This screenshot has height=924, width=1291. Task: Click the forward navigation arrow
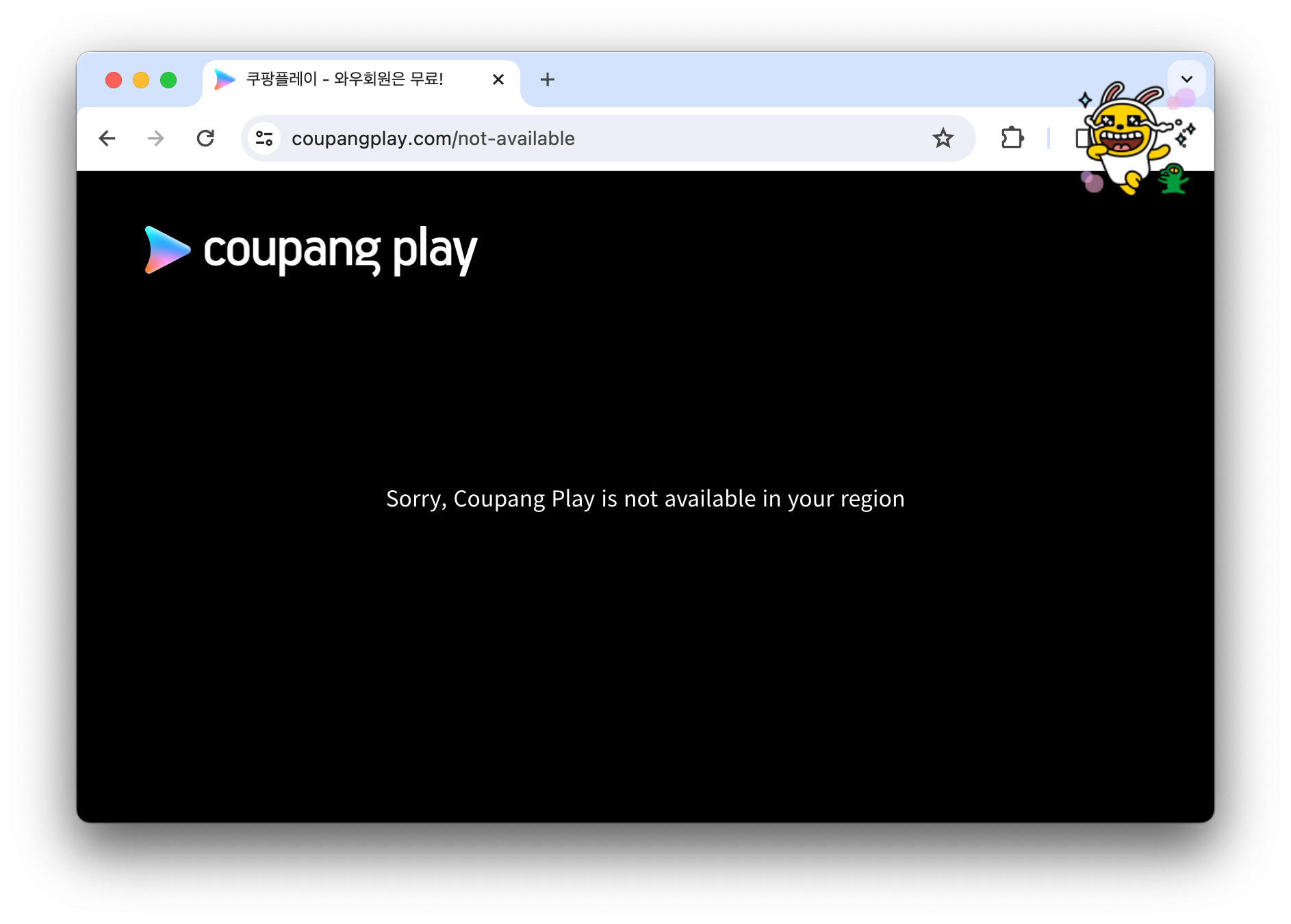[x=156, y=138]
